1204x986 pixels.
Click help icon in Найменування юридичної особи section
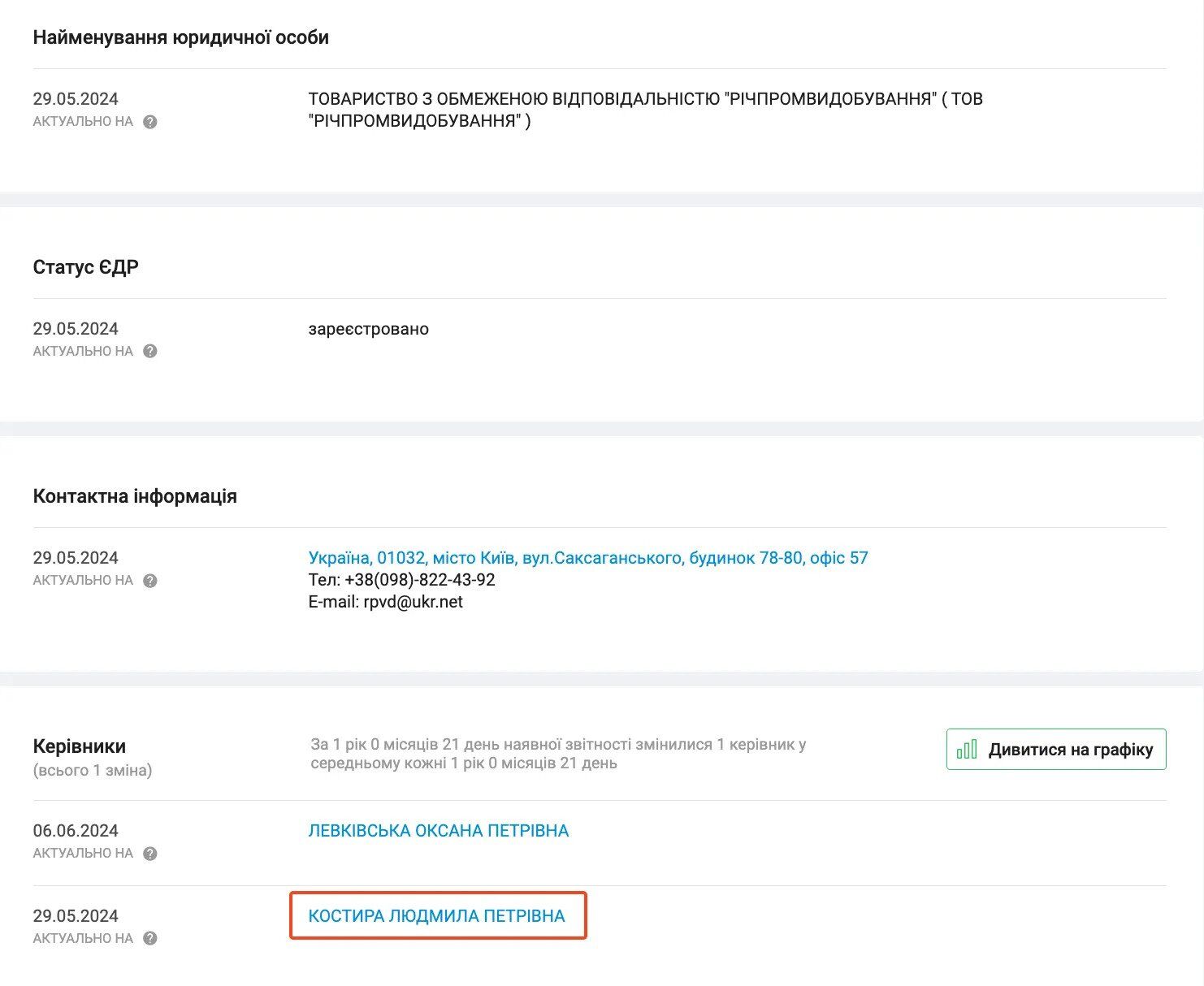[149, 122]
